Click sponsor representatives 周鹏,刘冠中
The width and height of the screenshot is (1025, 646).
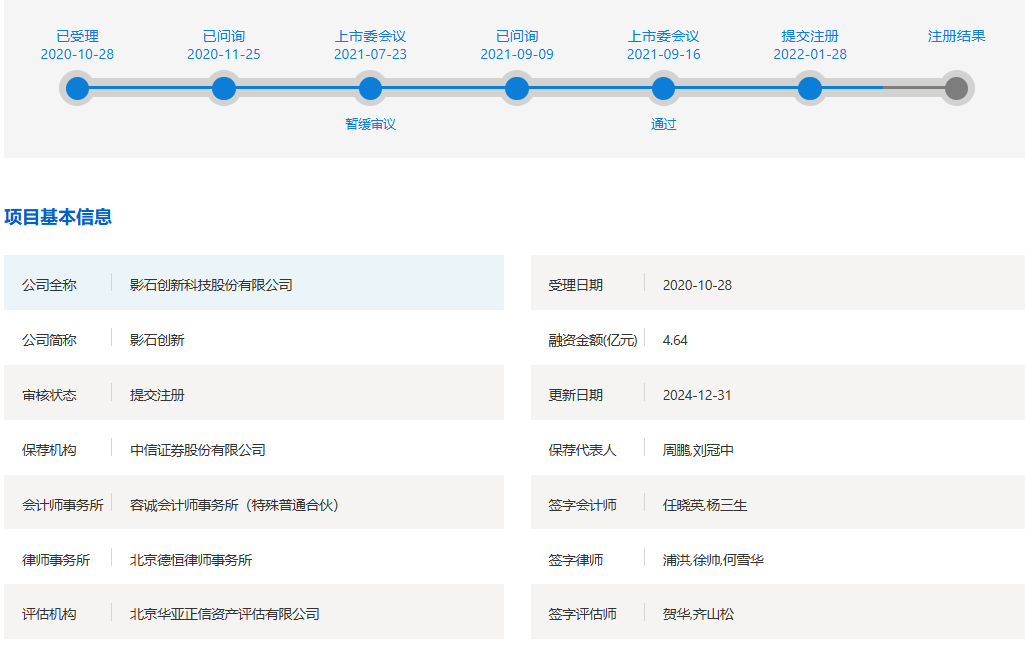(697, 450)
